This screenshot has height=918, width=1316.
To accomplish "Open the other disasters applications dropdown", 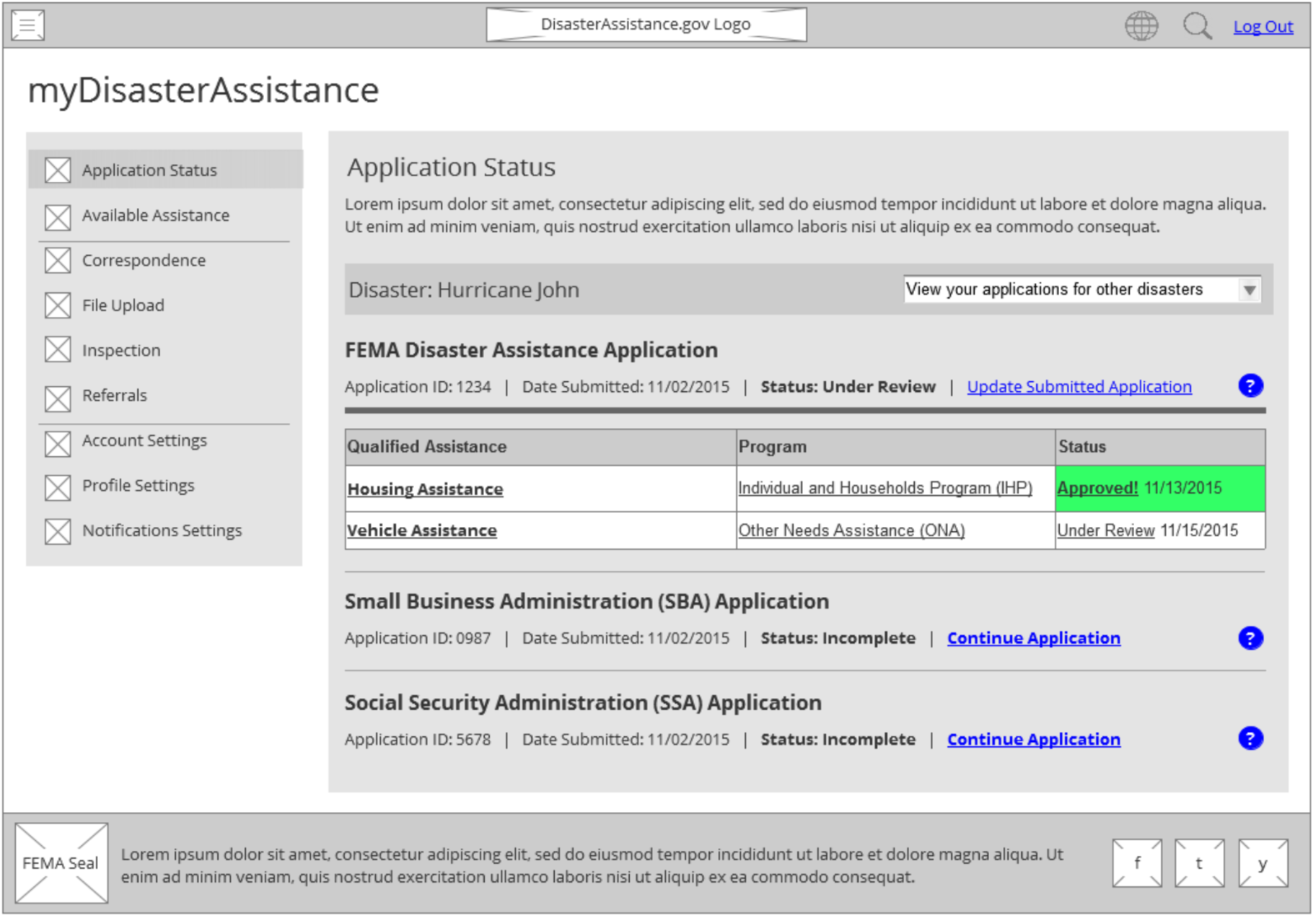I will click(1082, 289).
